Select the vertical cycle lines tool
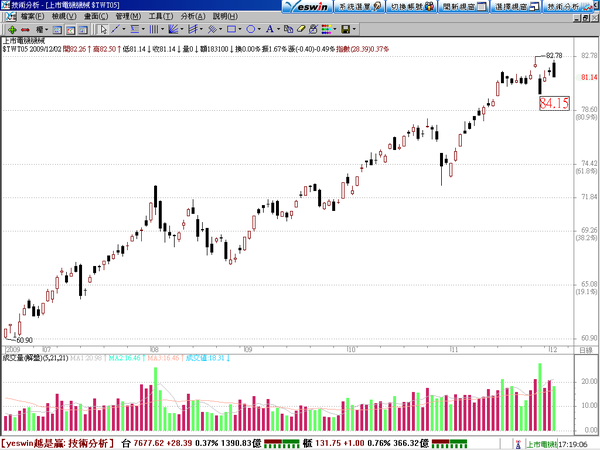This screenshot has width=600, height=450. click(x=154, y=29)
